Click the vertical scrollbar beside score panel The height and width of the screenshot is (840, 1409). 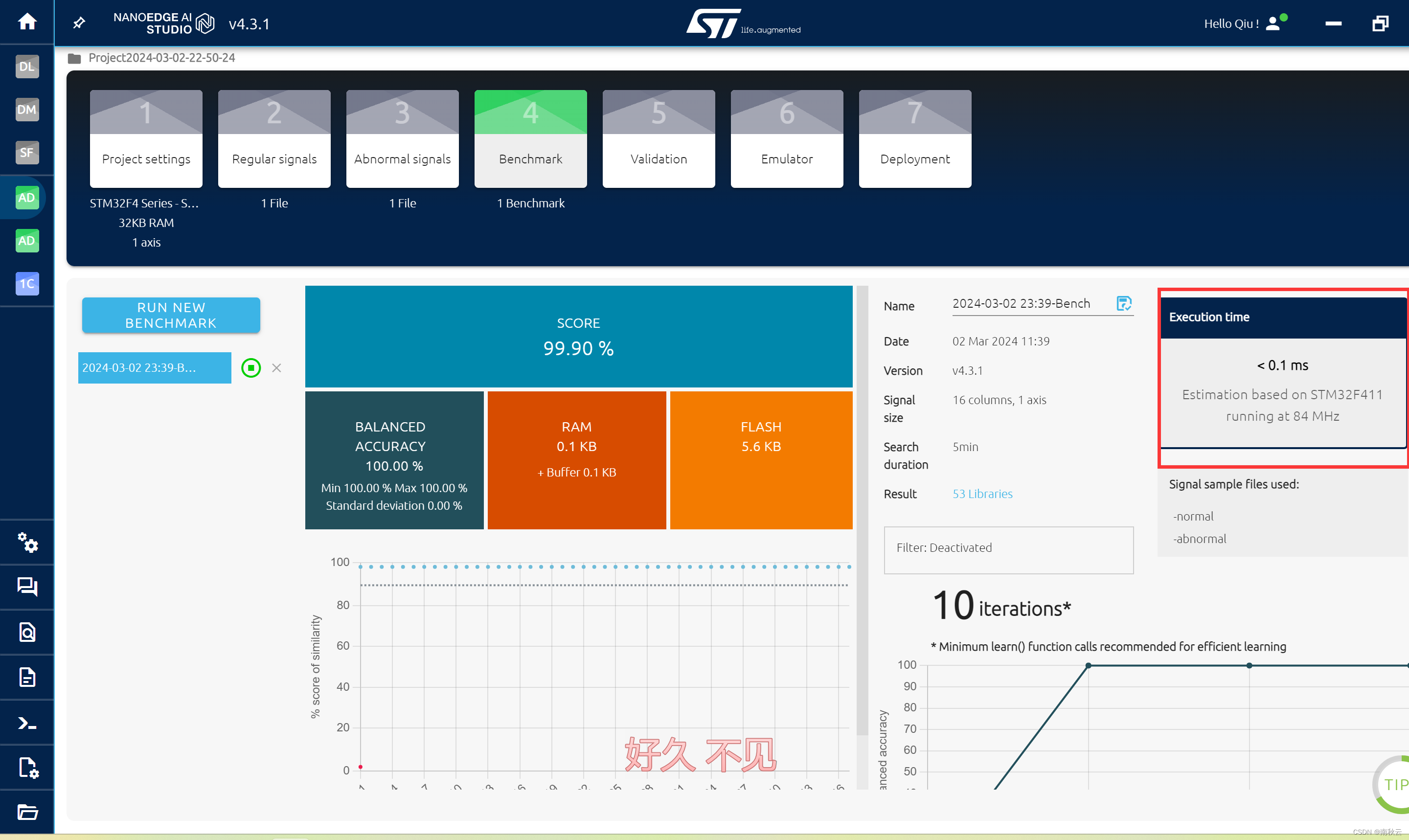click(862, 509)
